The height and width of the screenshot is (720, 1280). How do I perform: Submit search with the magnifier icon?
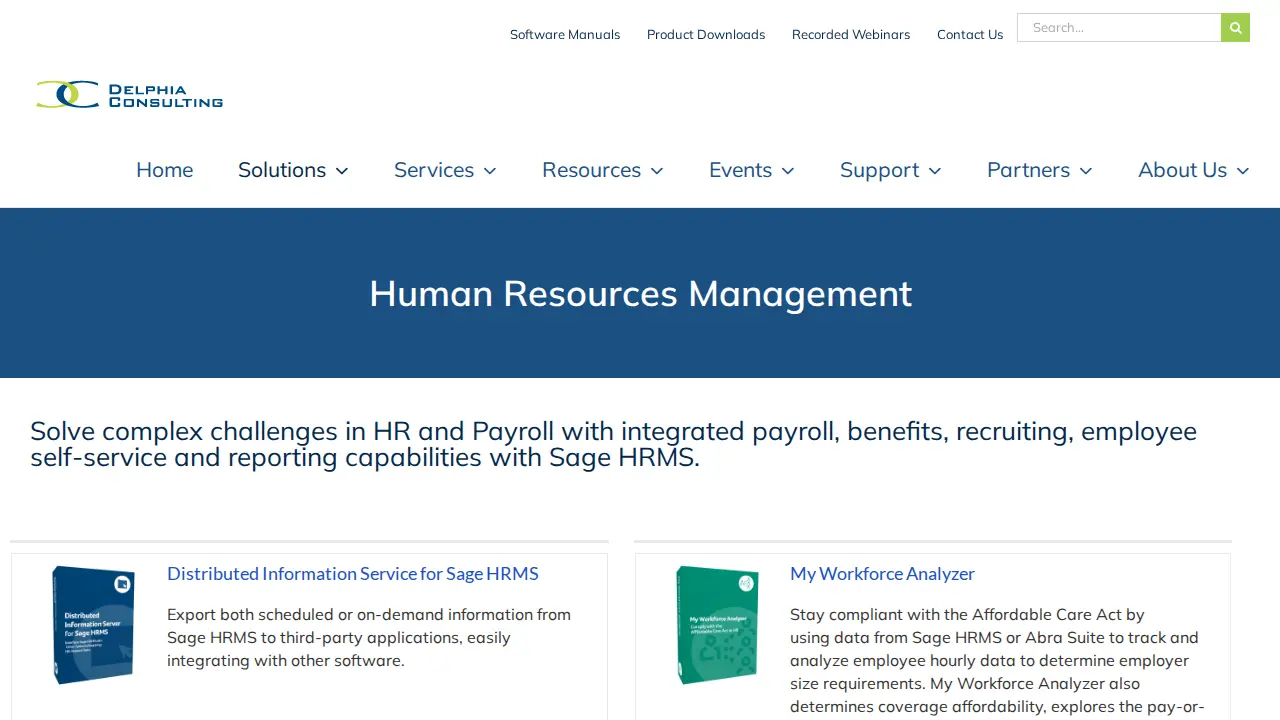click(1235, 28)
